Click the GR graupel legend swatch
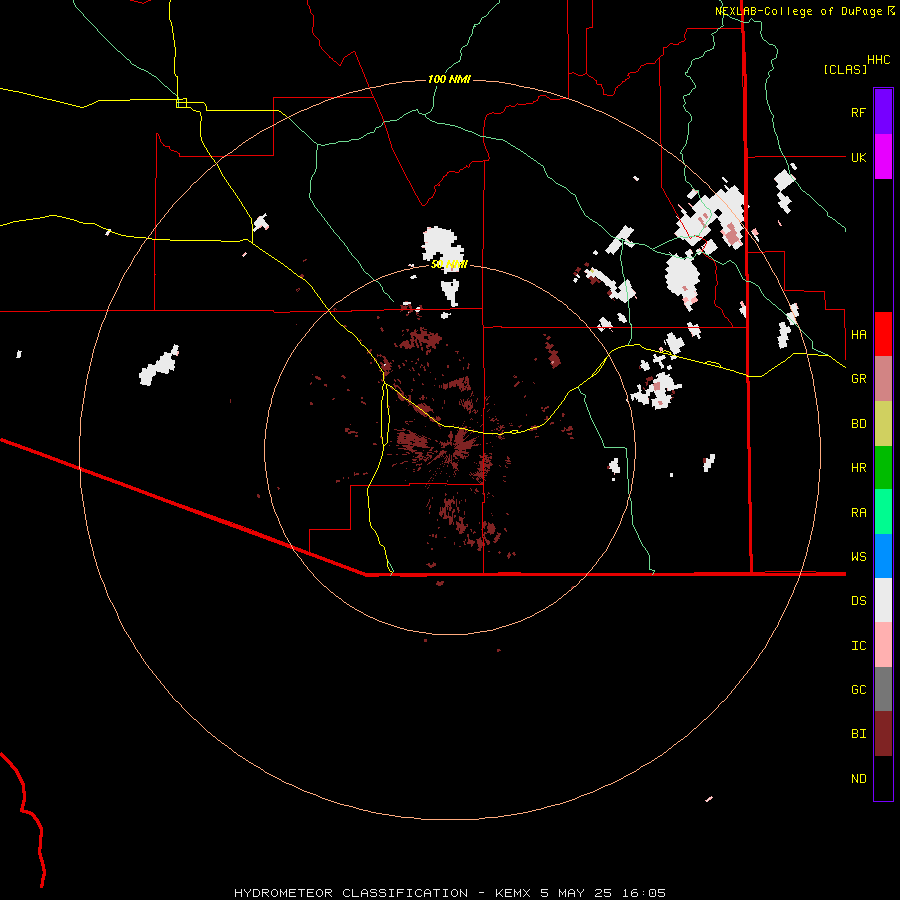The height and width of the screenshot is (900, 900). pyautogui.click(x=883, y=379)
